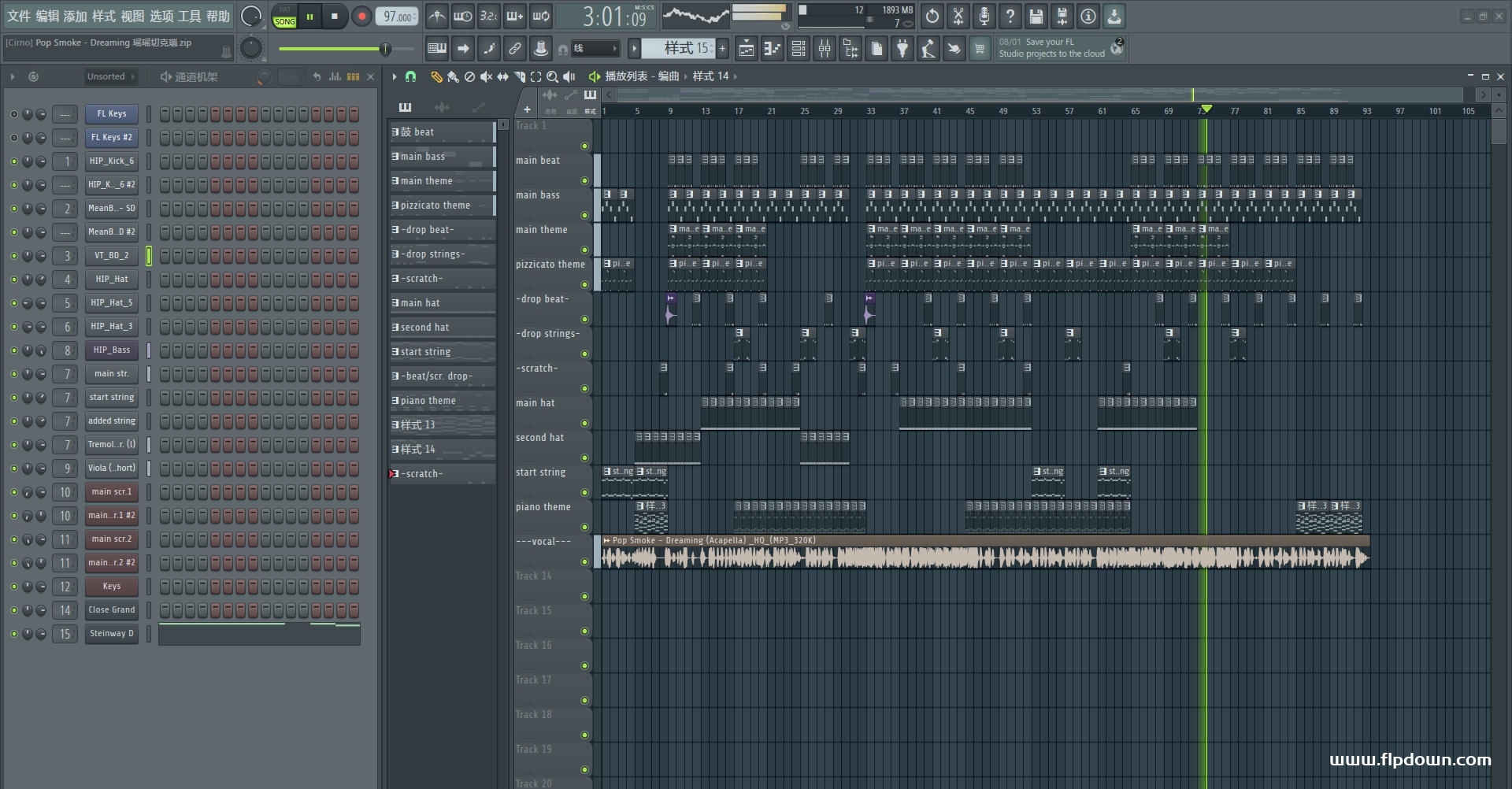The image size is (1512, 789).
Task: Save project with the floppy disk icon
Action: 1036,16
